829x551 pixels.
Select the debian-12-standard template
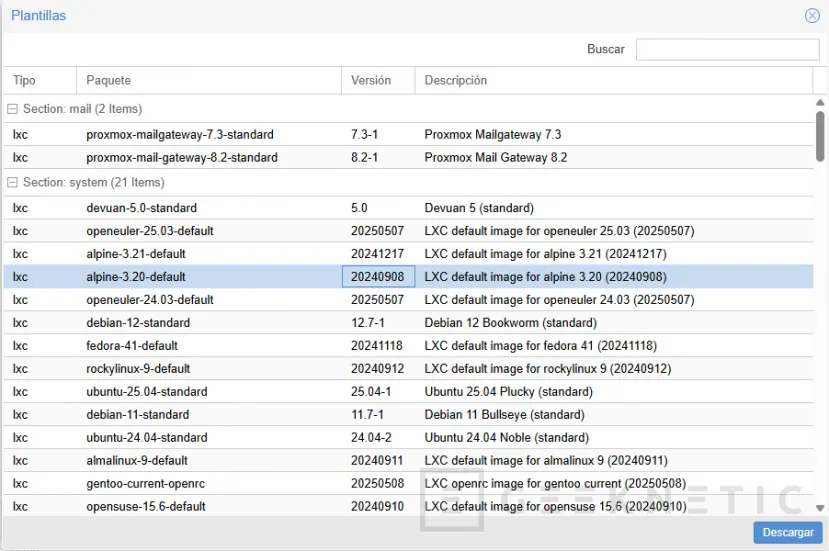pos(408,323)
